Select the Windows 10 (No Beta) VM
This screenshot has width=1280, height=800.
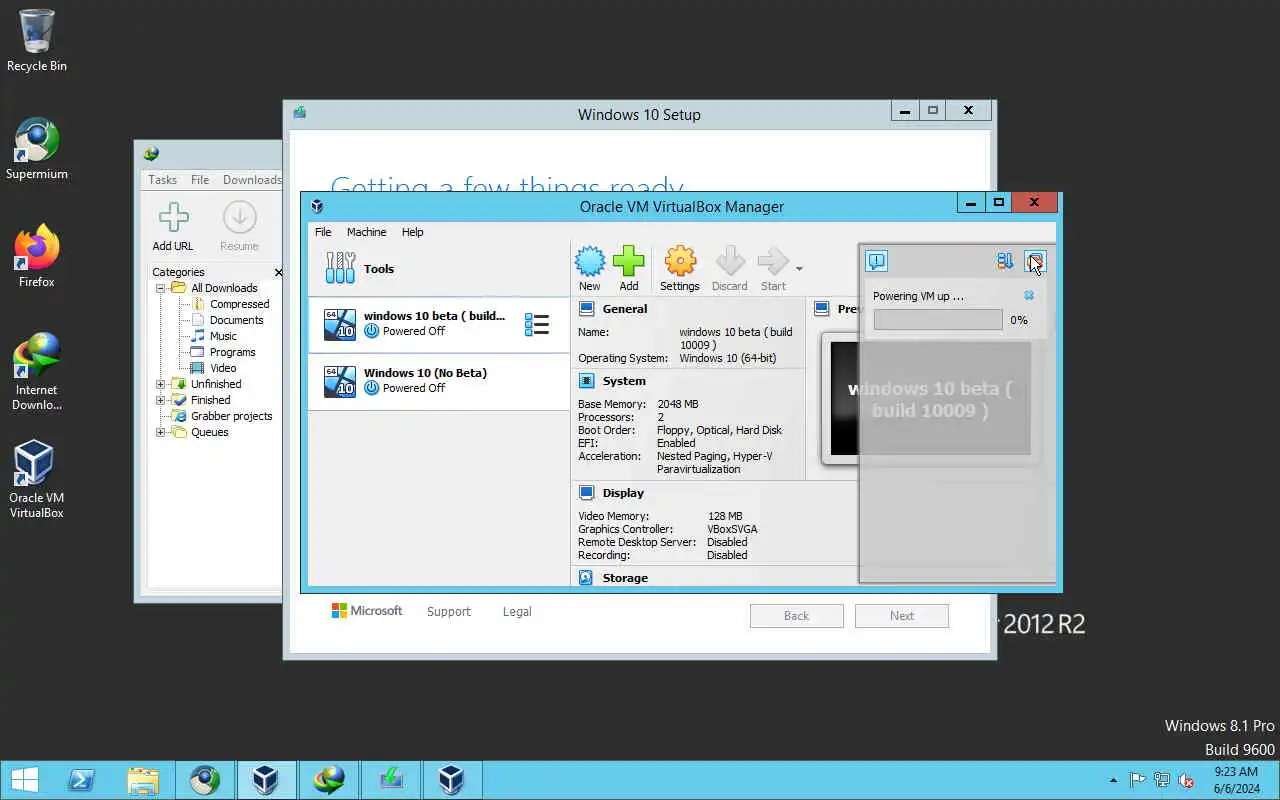(438, 381)
